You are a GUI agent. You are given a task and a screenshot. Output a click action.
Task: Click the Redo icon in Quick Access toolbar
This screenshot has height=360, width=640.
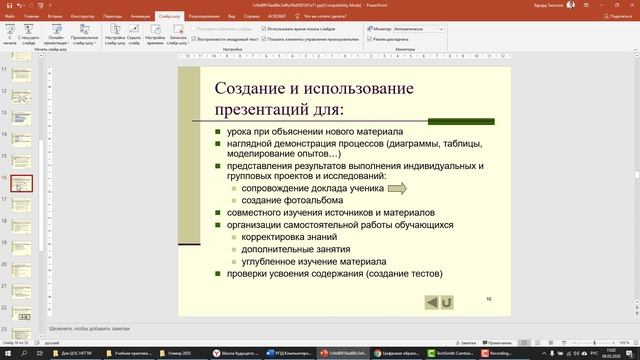tap(30, 5)
